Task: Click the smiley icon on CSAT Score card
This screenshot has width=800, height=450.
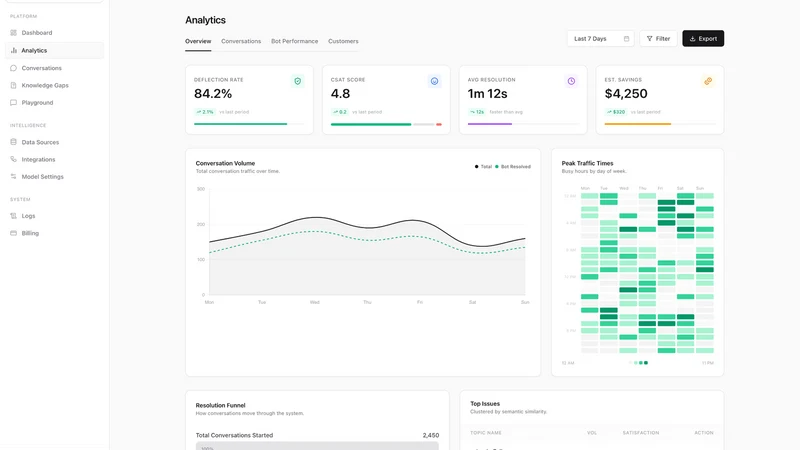Action: coord(434,81)
